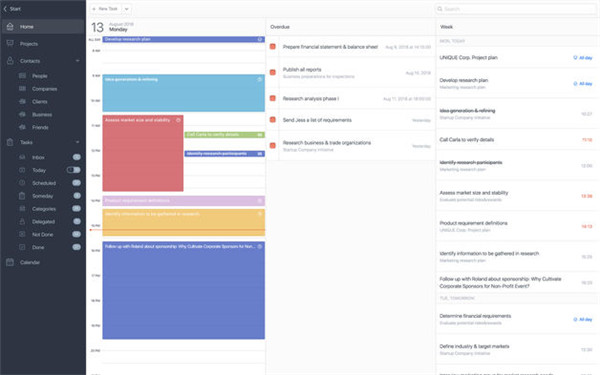Select Companies under Contacts
The image size is (600, 375).
44,89
